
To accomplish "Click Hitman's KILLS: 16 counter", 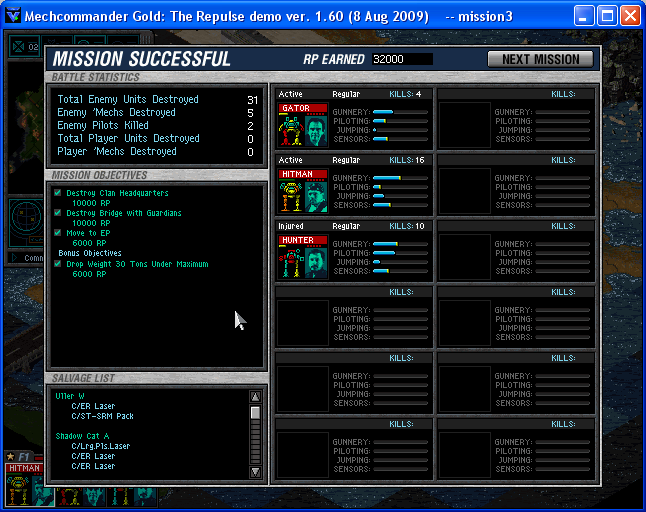I will click(407, 160).
